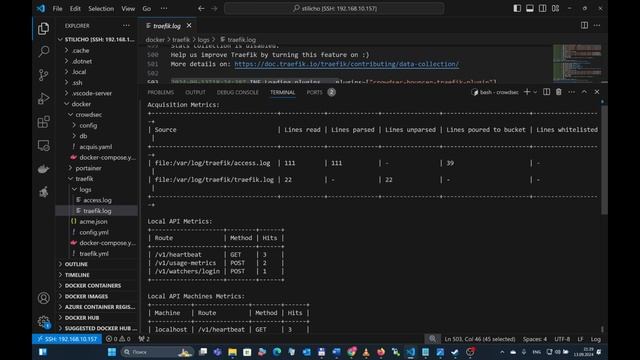Expand the OUTLINE section
The image size is (640, 360).
coord(76,264)
